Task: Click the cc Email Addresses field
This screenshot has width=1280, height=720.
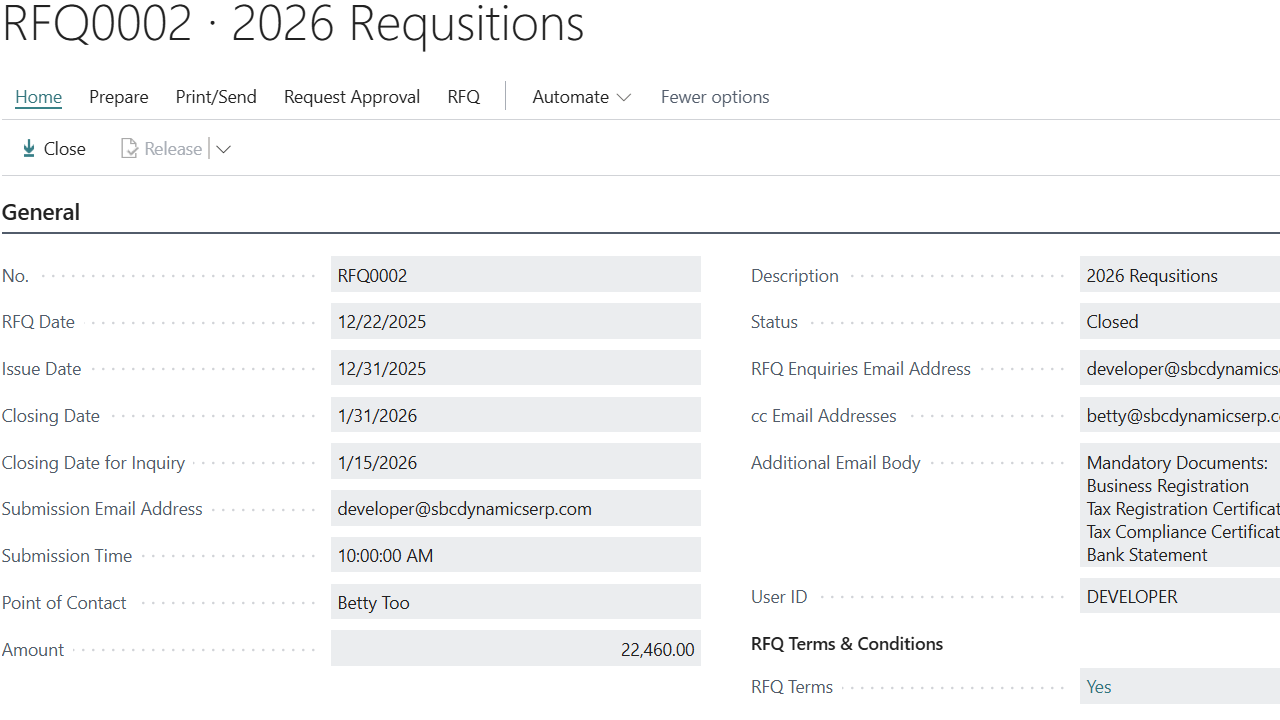Action: click(1180, 414)
